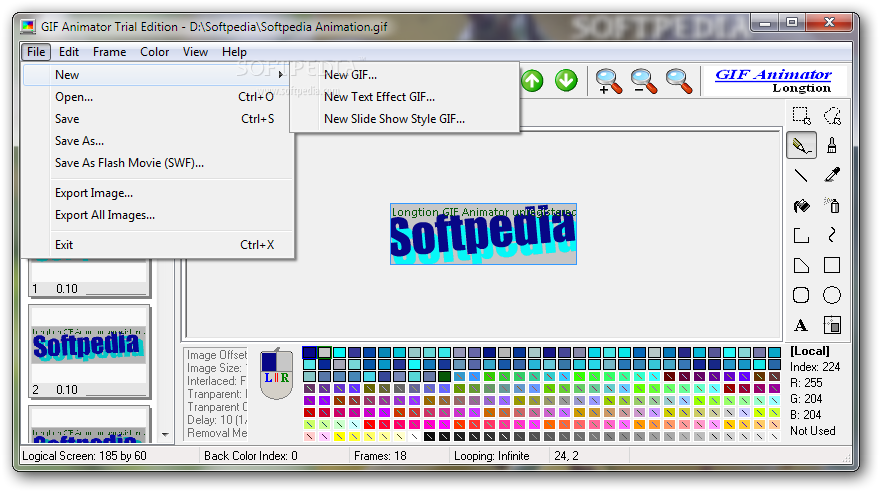Select the Polygon shape tool
The height and width of the screenshot is (492, 880).
click(x=801, y=265)
